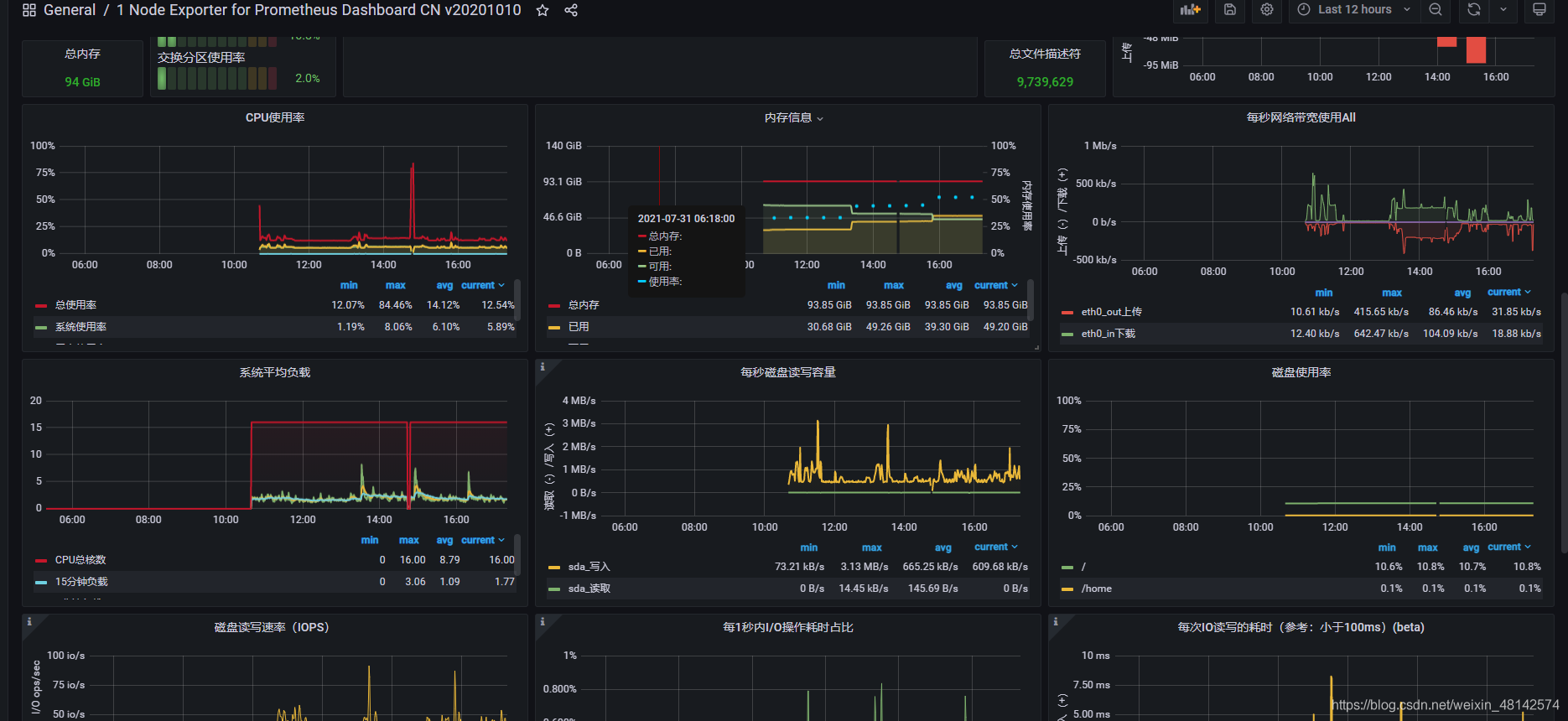Open the 磁盘使用率 panel title menu
Image resolution: width=1568 pixels, height=721 pixels.
tap(1301, 372)
